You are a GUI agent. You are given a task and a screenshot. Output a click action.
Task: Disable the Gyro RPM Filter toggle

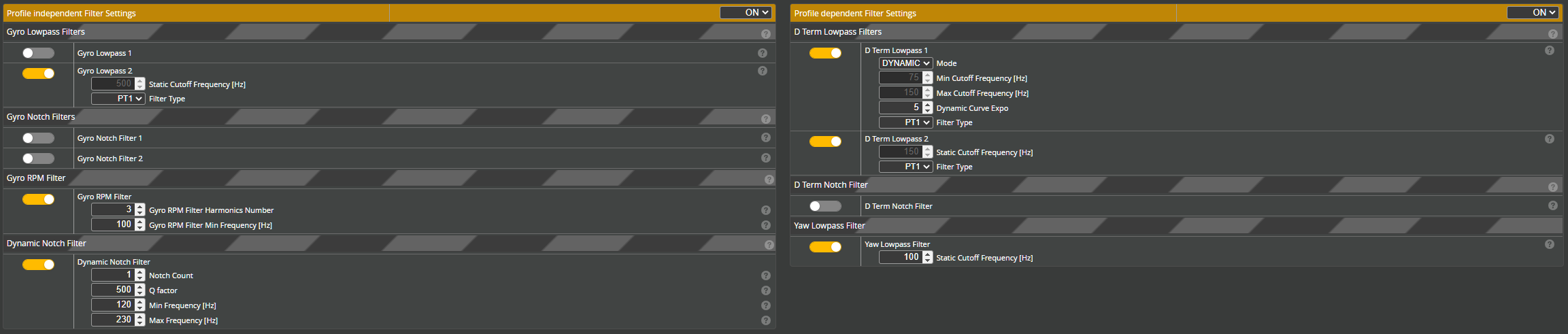pos(38,199)
